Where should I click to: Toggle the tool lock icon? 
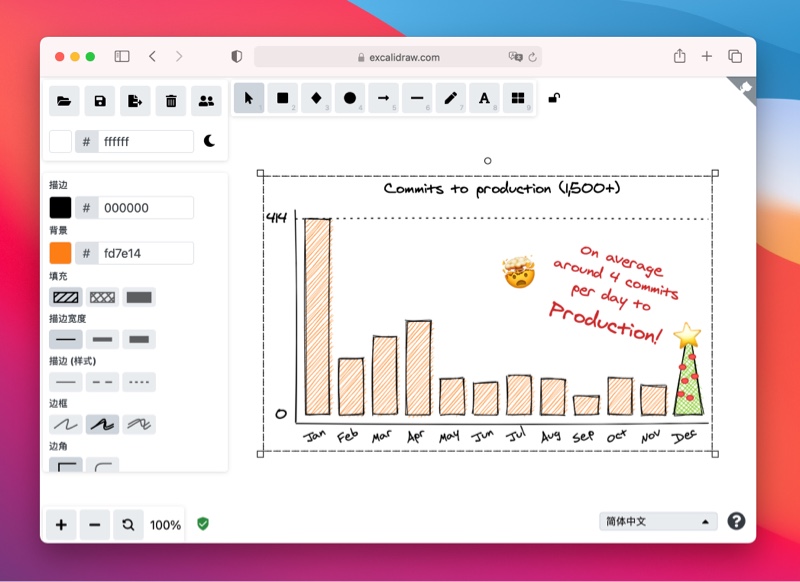pos(554,98)
